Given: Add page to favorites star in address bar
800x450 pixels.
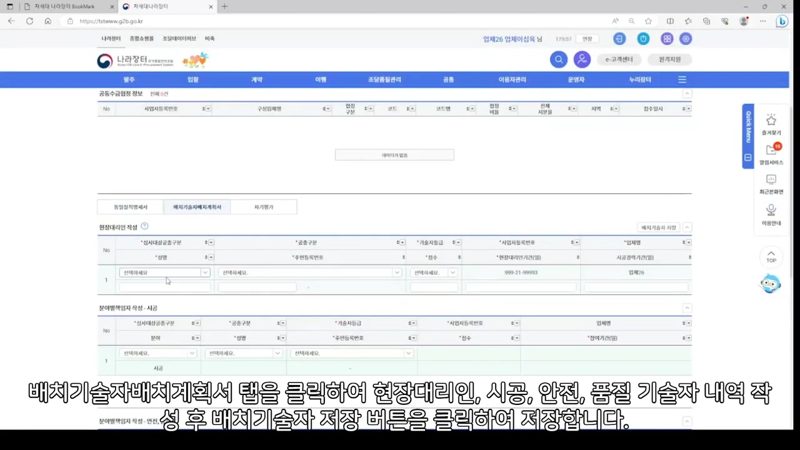Looking at the screenshot, I should click(648, 21).
